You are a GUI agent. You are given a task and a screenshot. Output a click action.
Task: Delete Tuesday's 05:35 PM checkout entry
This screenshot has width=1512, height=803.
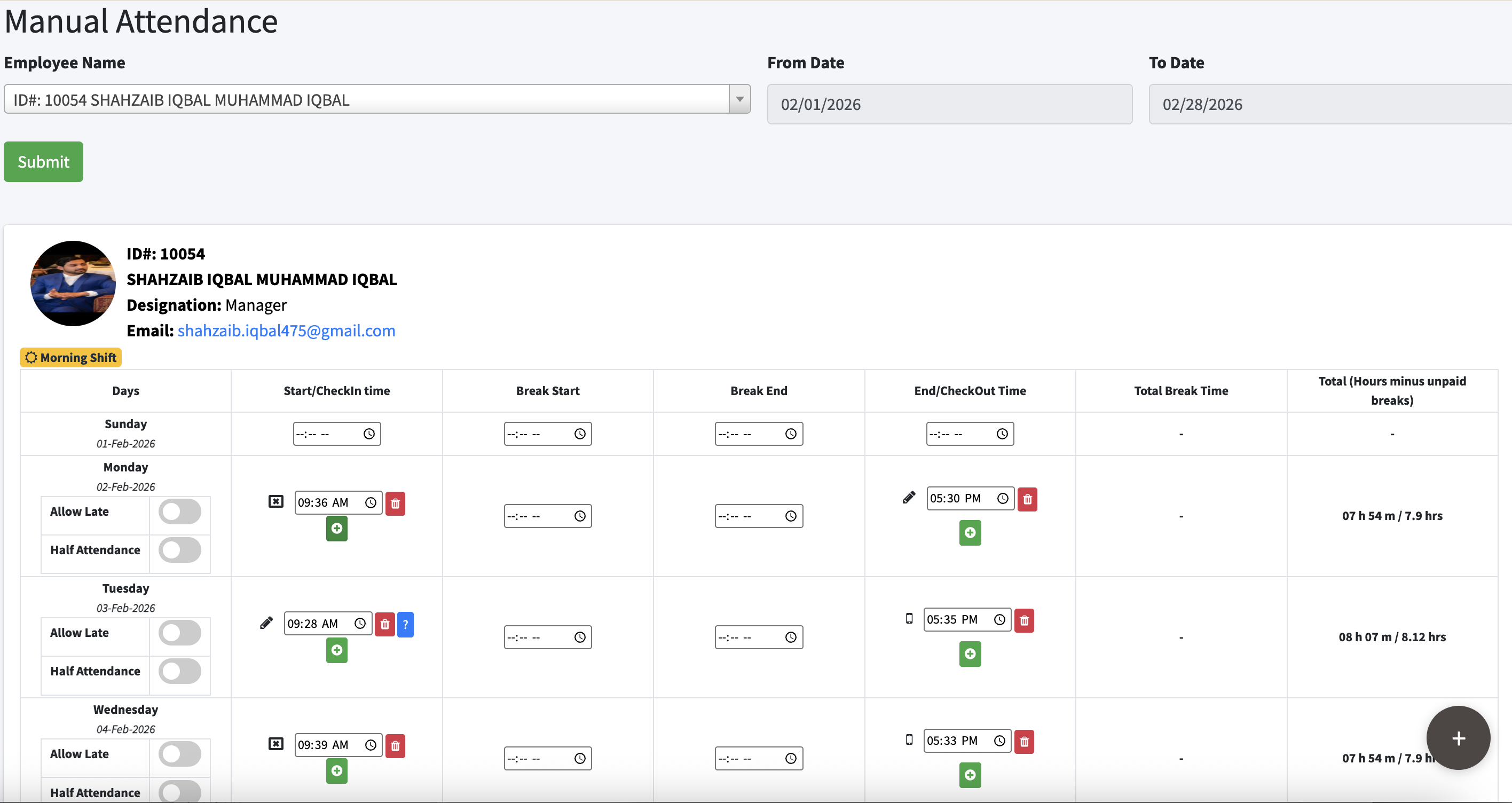pos(1023,620)
